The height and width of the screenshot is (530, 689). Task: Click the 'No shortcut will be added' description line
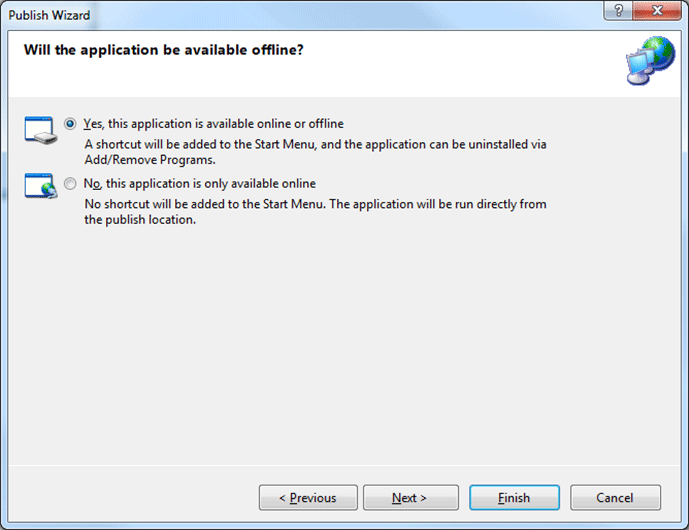point(315,205)
